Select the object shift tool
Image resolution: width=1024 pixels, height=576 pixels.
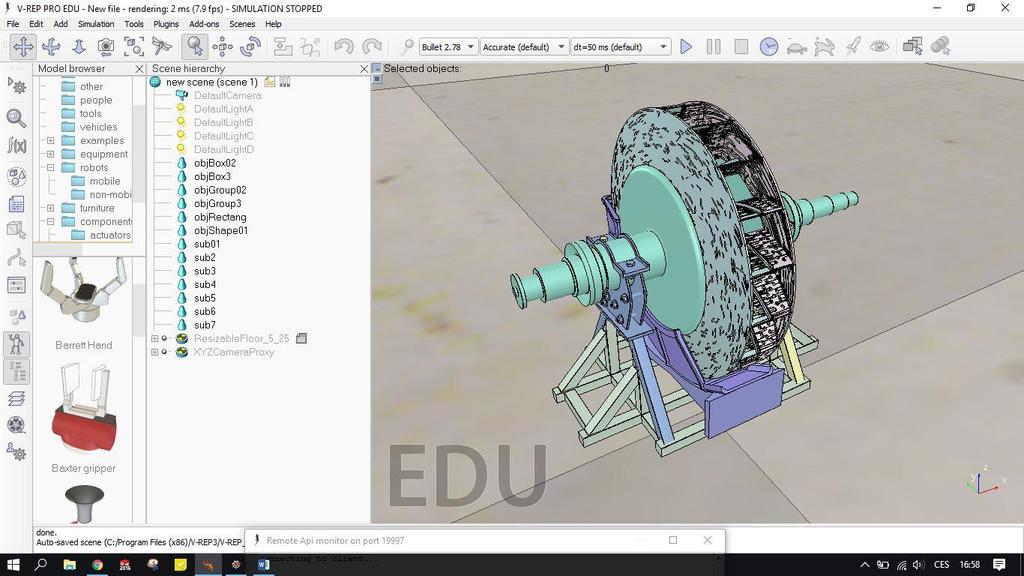(x=222, y=46)
